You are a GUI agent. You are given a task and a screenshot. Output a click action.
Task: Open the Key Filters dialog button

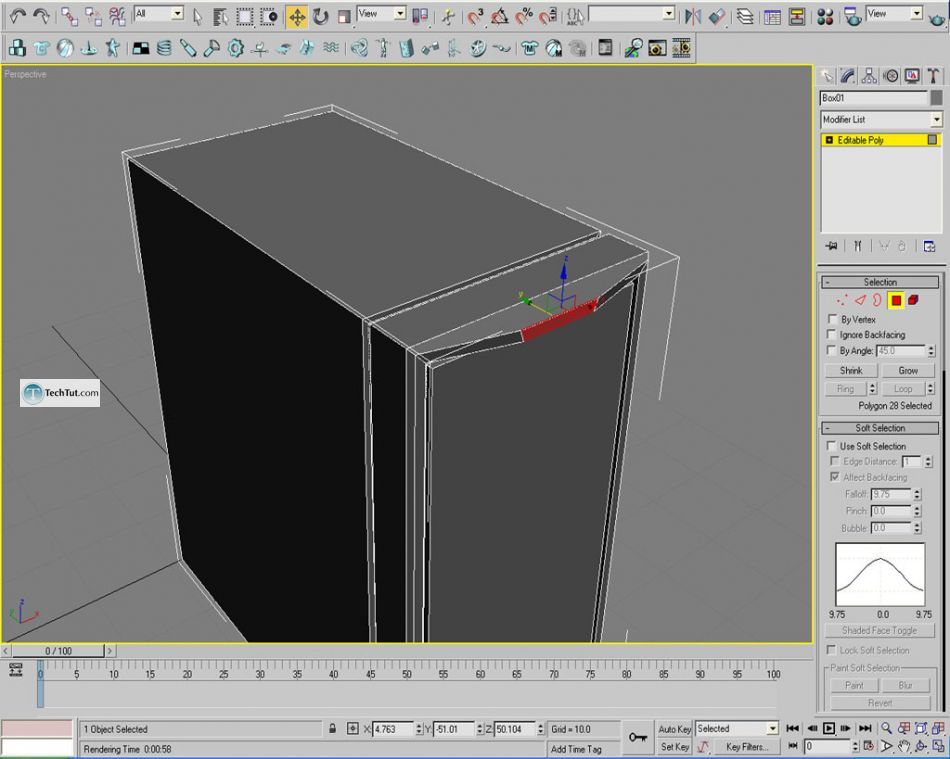coord(746,747)
